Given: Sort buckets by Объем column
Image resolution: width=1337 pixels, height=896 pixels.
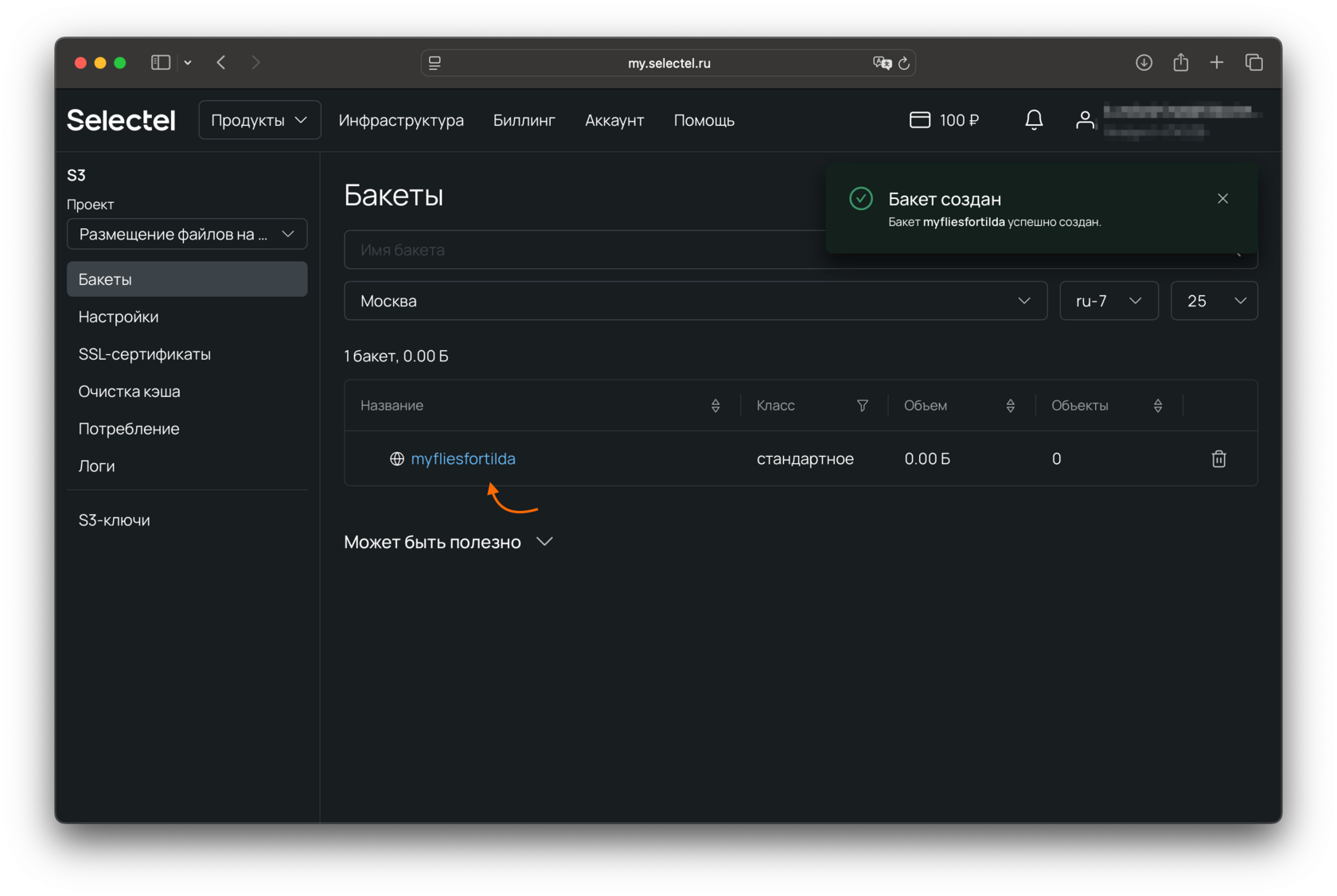Looking at the screenshot, I should pos(1011,406).
